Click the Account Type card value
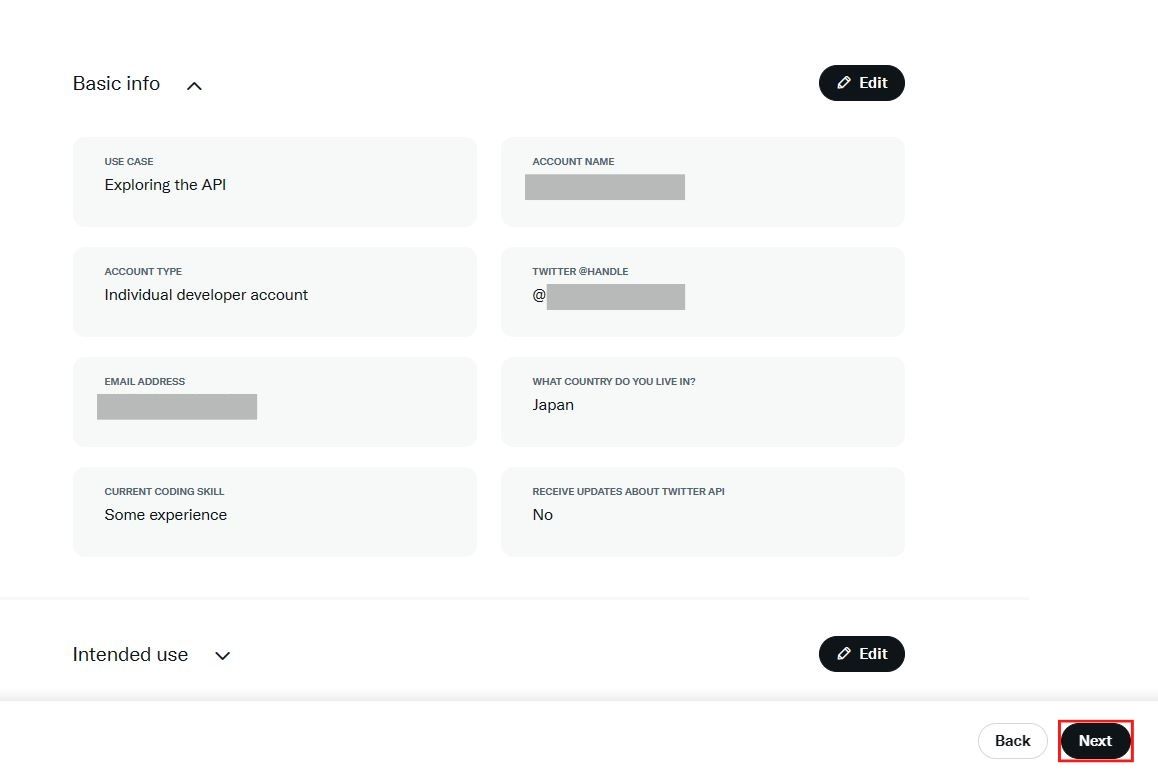The width and height of the screenshot is (1158, 777). [x=206, y=295]
